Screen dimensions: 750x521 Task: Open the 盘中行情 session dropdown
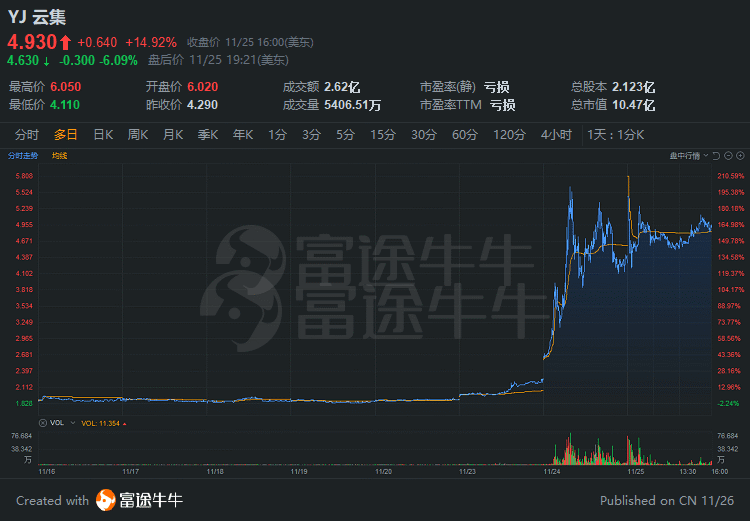688,156
